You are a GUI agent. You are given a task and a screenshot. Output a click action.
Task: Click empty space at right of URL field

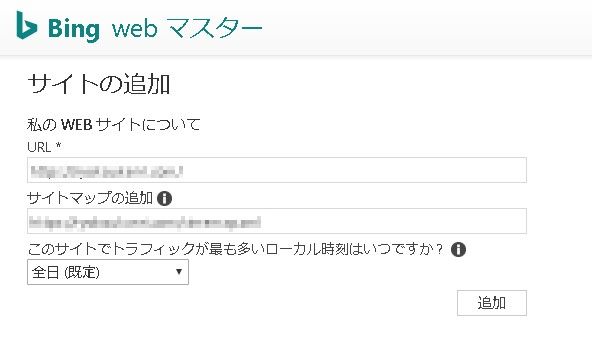tap(355, 170)
